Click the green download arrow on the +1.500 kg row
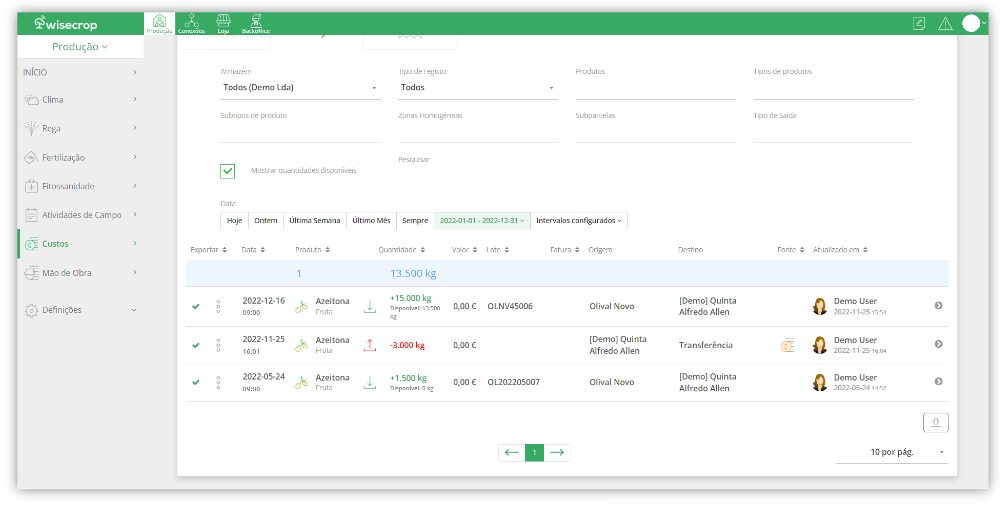The width and height of the screenshot is (1008, 511). [370, 382]
